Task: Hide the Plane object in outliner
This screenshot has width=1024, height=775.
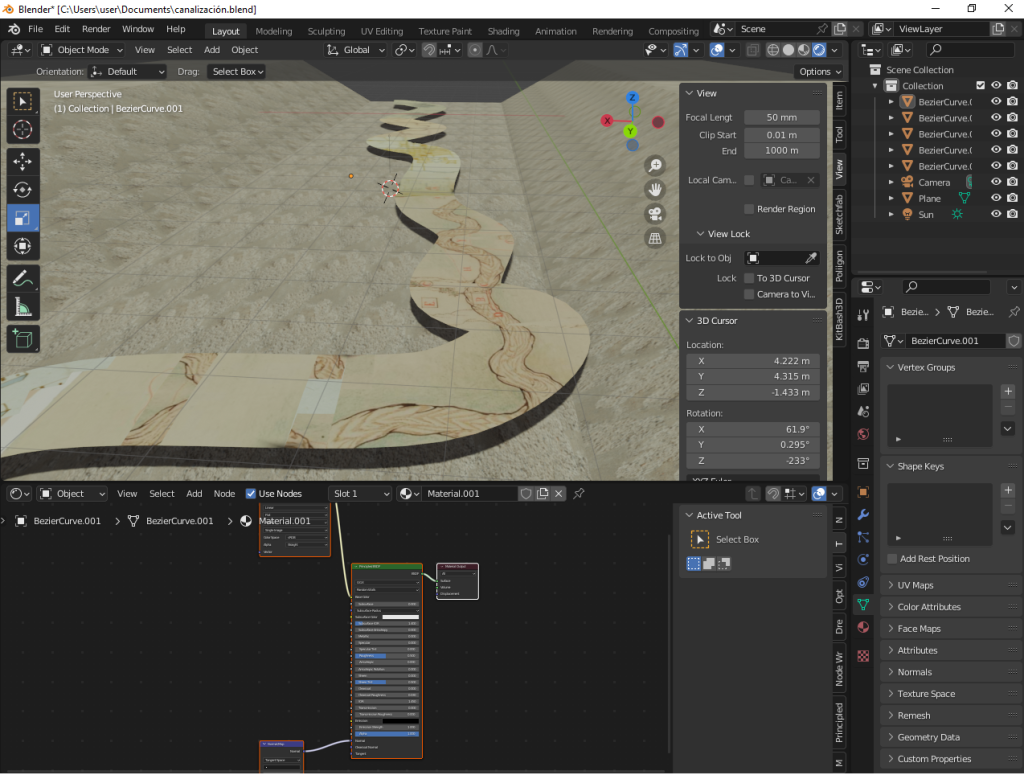Action: click(996, 198)
